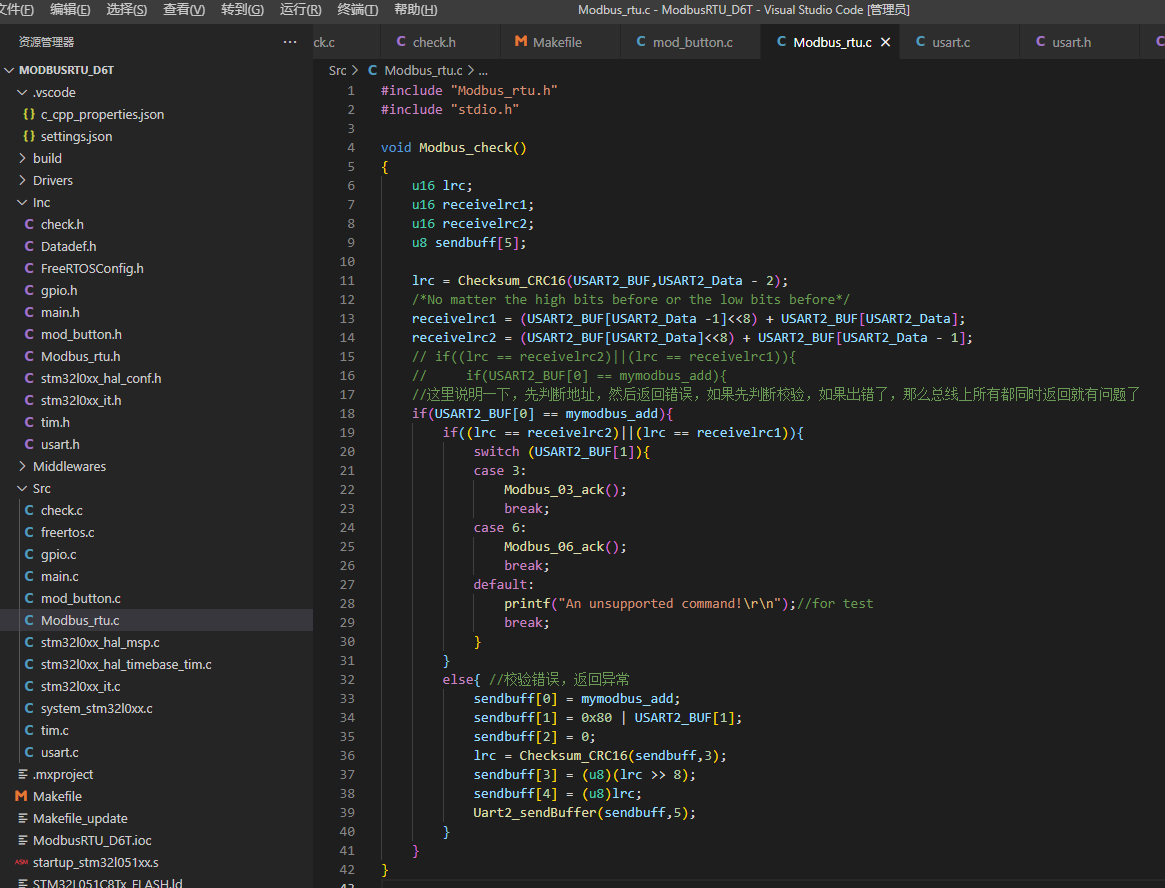Open usart.c in explorer tree
1165x888 pixels.
[156, 753]
